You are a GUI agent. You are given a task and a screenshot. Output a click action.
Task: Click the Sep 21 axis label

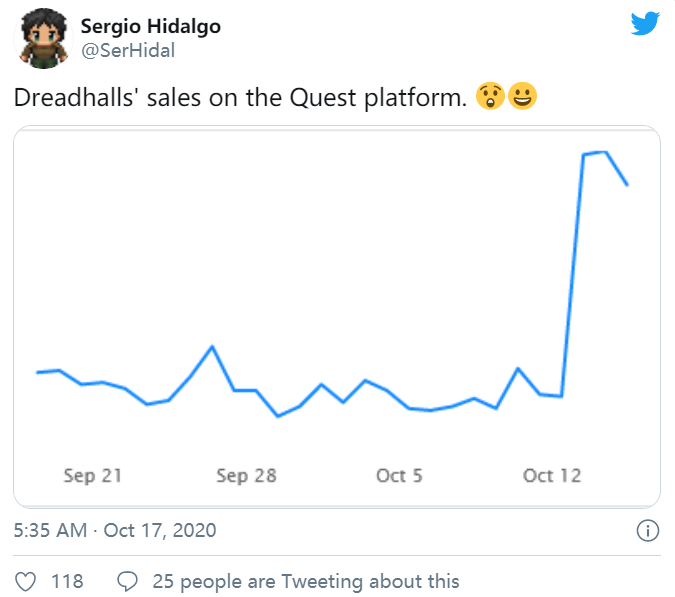pyautogui.click(x=92, y=475)
